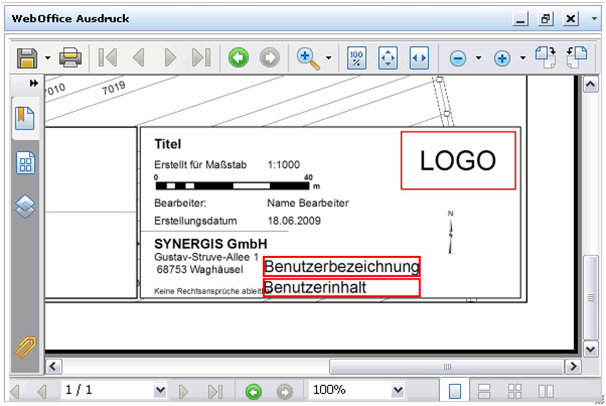Rotate page counterclockwise

577,57
